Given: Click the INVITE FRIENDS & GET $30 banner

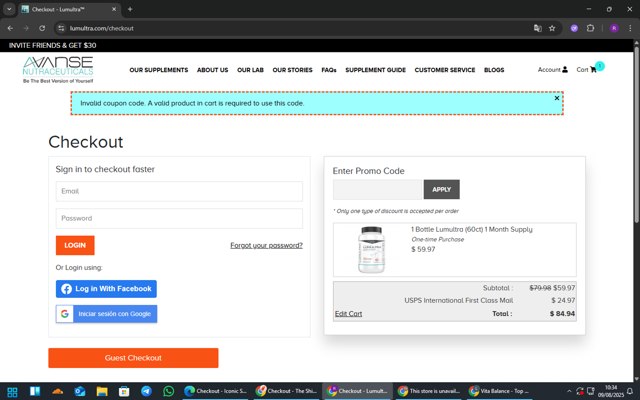Looking at the screenshot, I should [x=52, y=45].
